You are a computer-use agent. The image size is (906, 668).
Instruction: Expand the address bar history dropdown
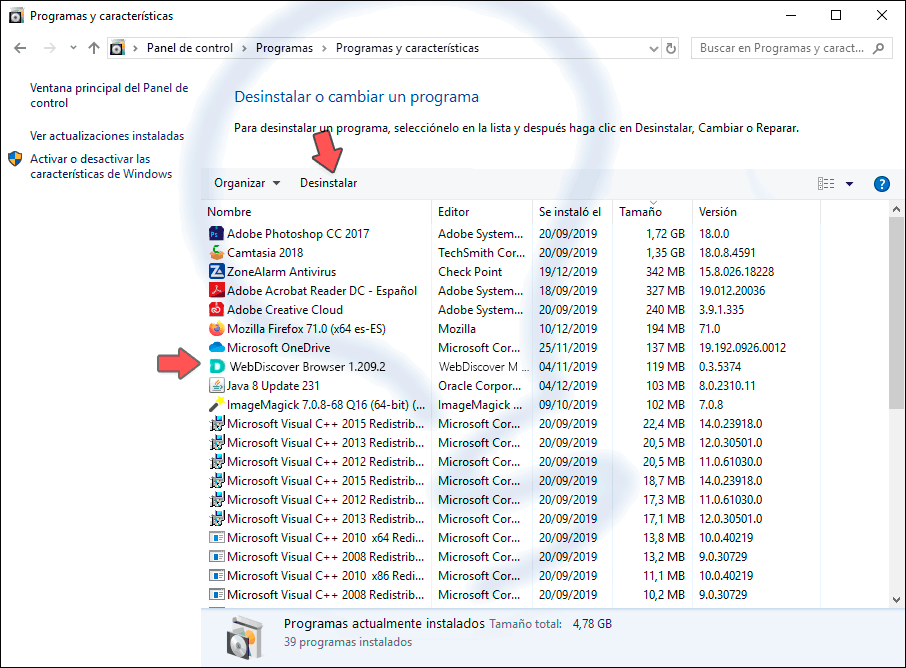653,49
